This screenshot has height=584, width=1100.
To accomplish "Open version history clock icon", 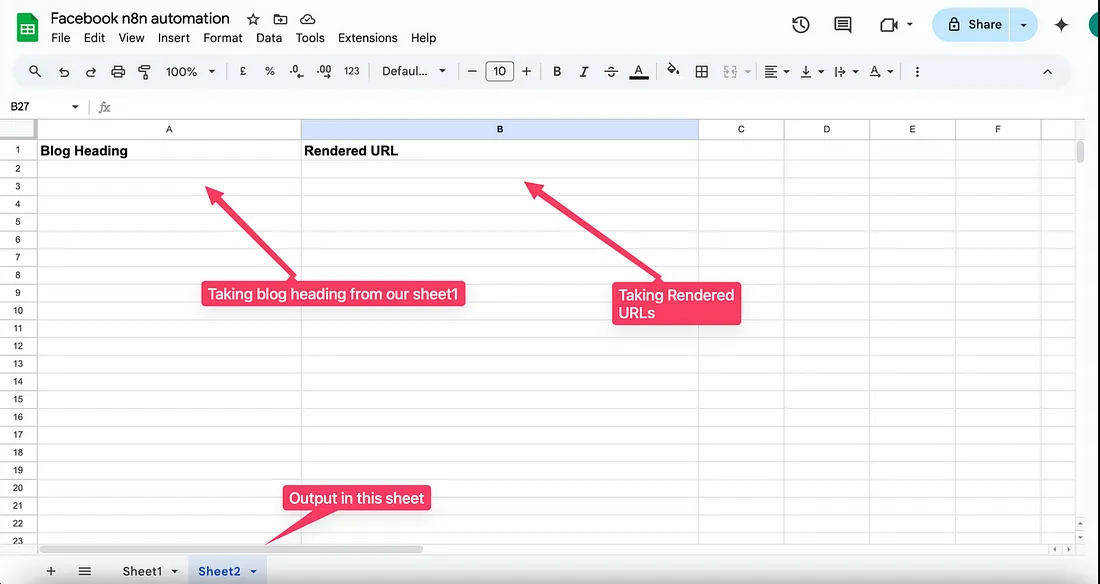I will 800,25.
